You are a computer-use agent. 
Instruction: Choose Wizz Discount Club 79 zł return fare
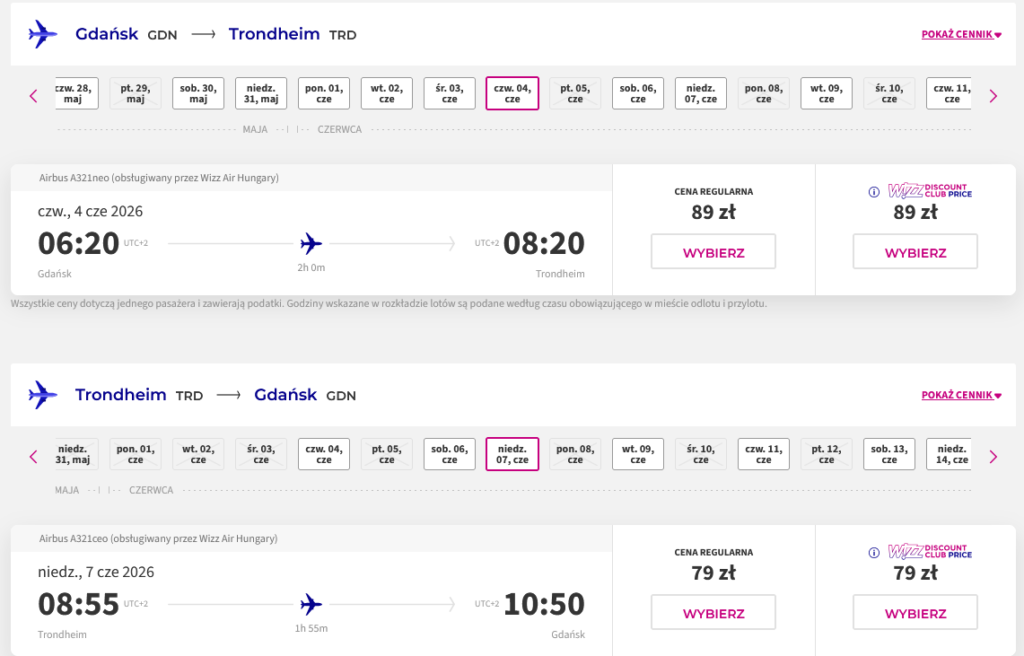click(x=915, y=612)
